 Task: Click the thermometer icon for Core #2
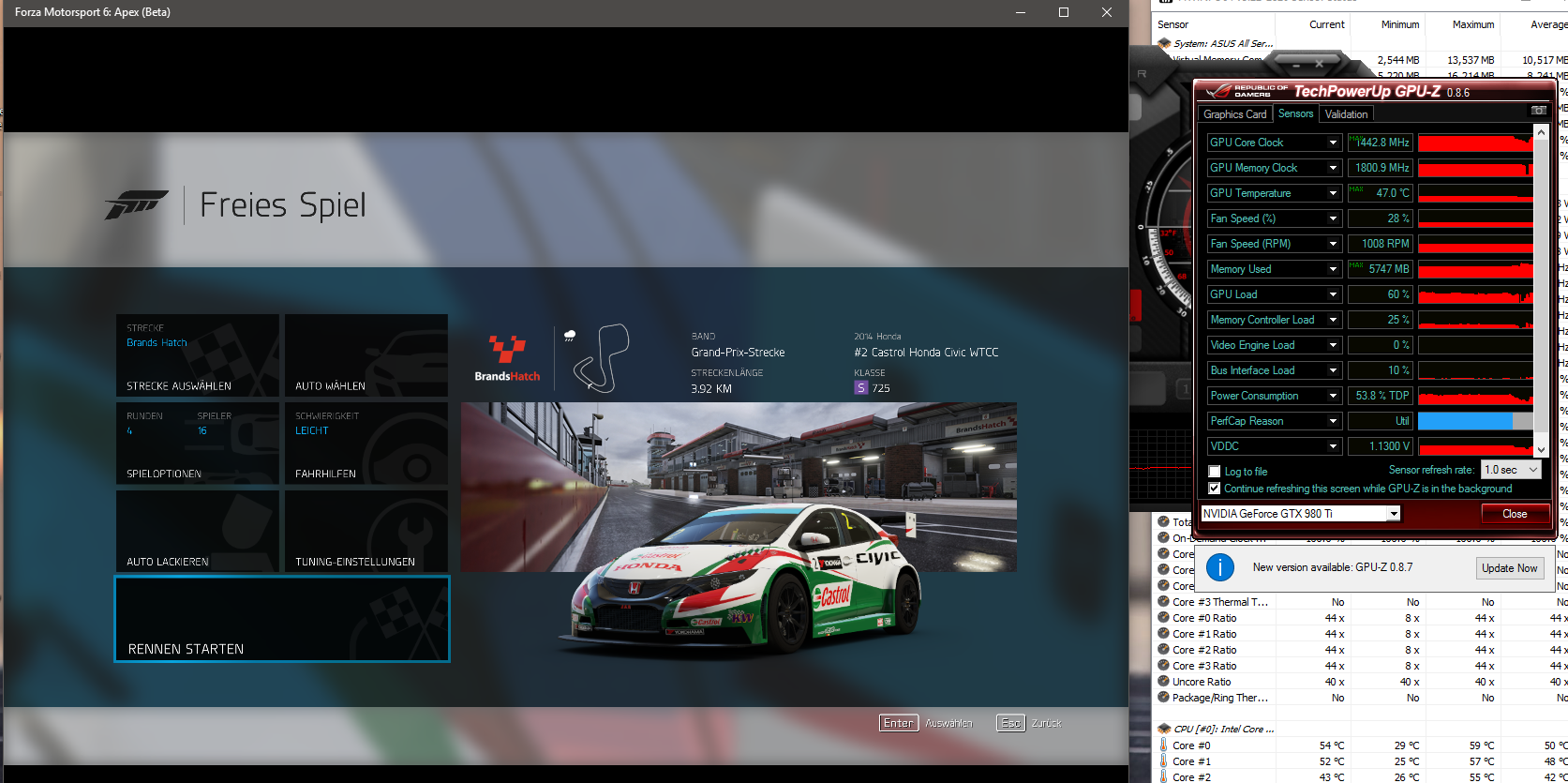coord(1164,776)
